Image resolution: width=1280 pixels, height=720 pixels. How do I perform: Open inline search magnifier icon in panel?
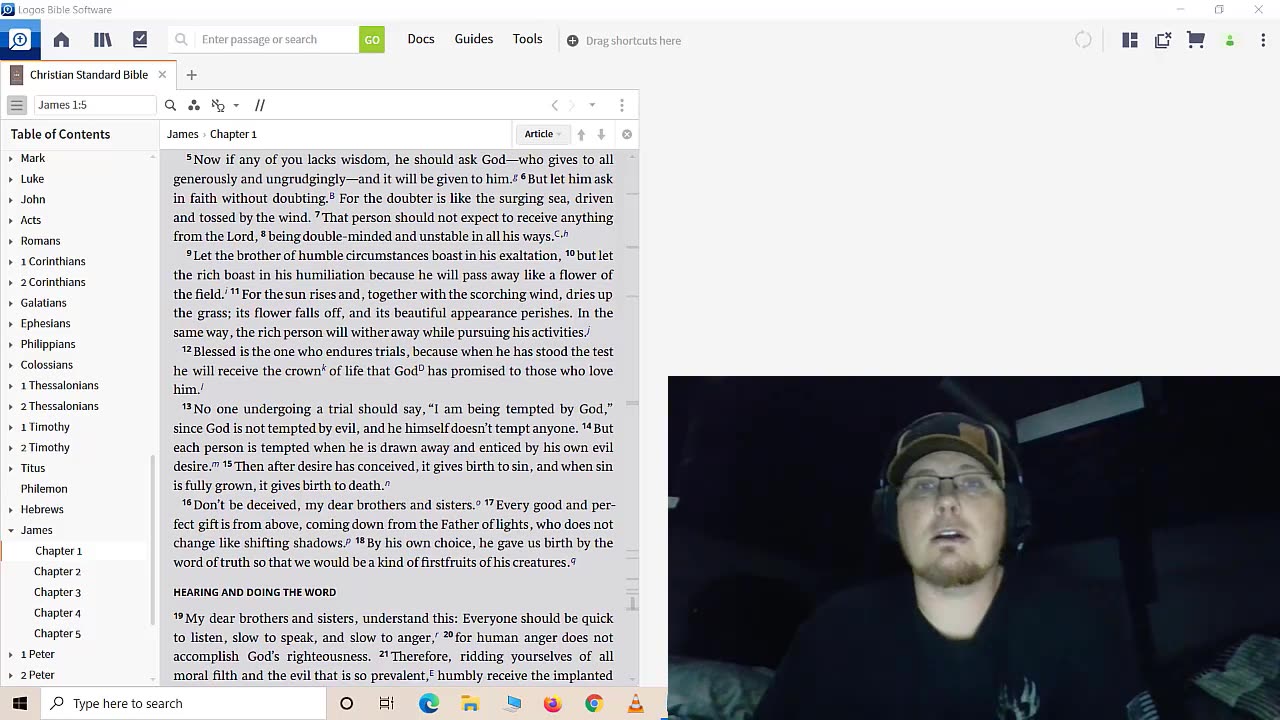click(x=170, y=105)
